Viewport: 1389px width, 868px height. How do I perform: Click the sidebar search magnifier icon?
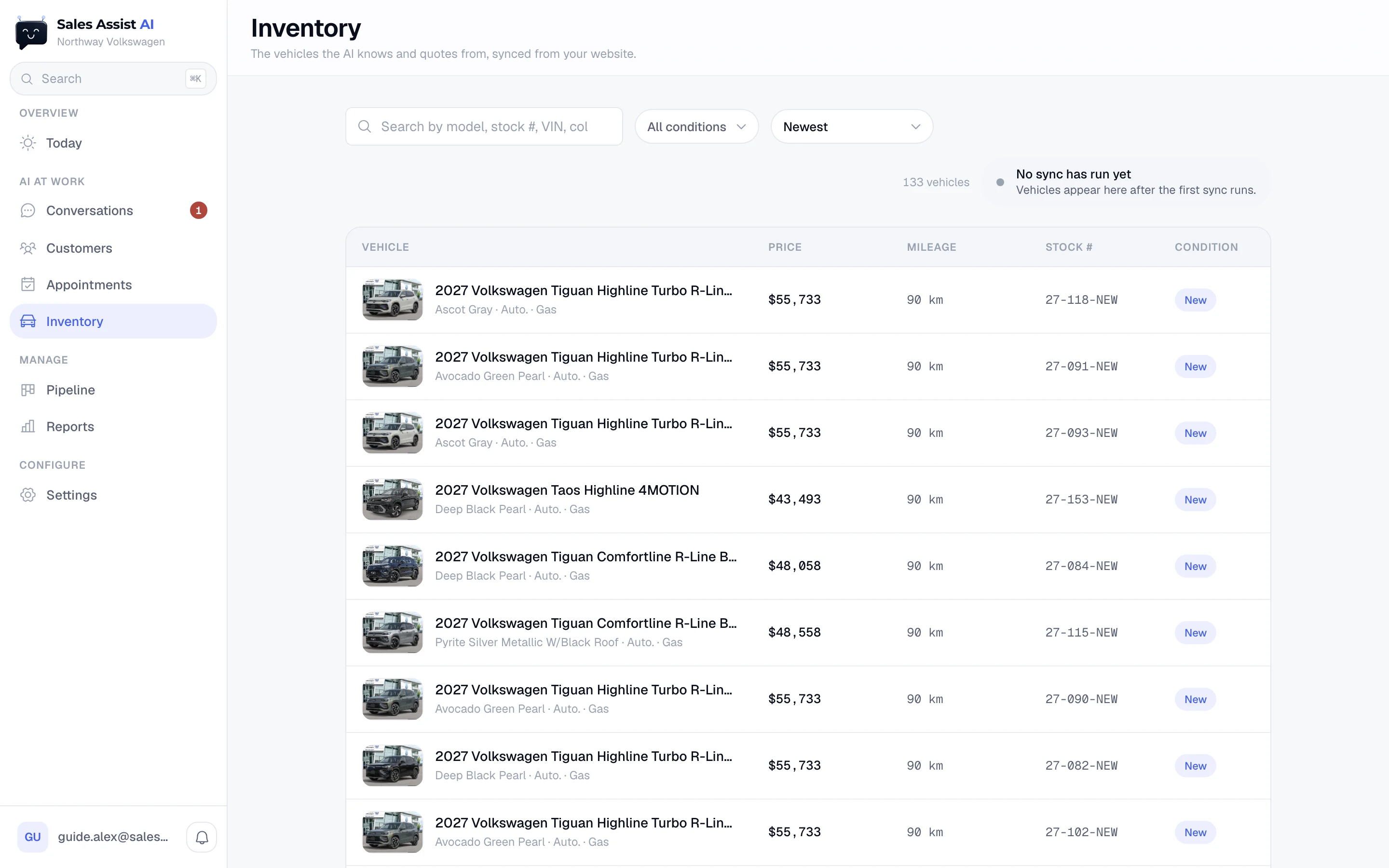point(27,79)
